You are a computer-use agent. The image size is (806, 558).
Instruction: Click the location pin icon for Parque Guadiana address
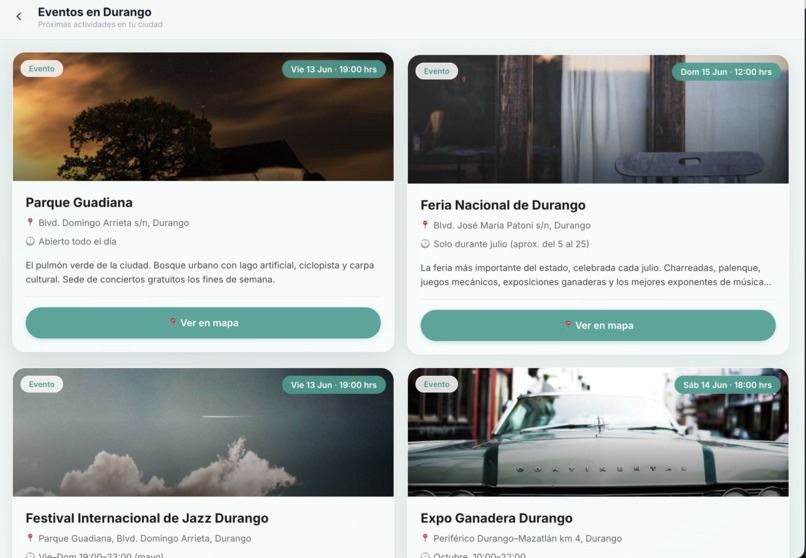(x=30, y=222)
